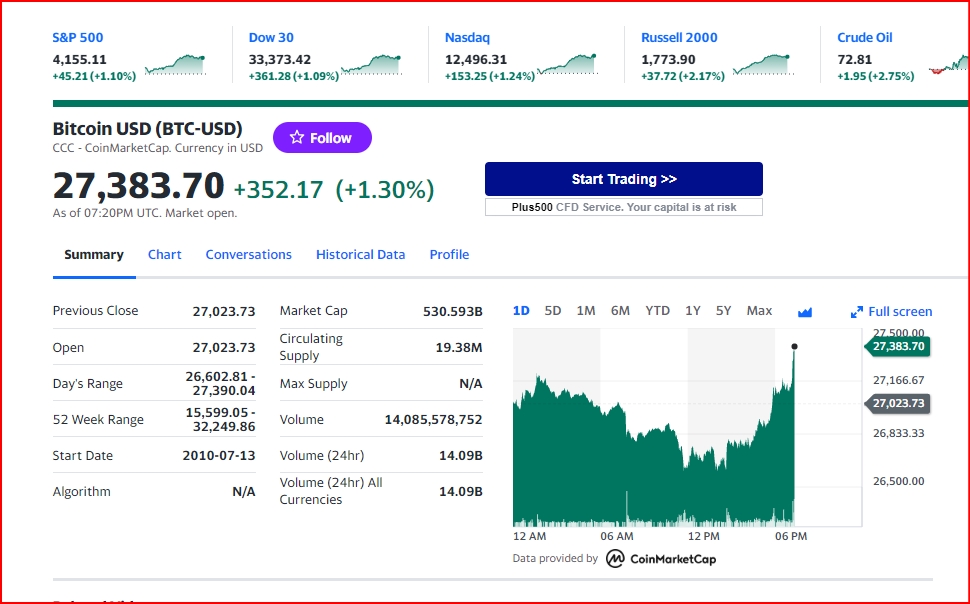
Task: Select the 5Y chart range
Action: coord(724,311)
